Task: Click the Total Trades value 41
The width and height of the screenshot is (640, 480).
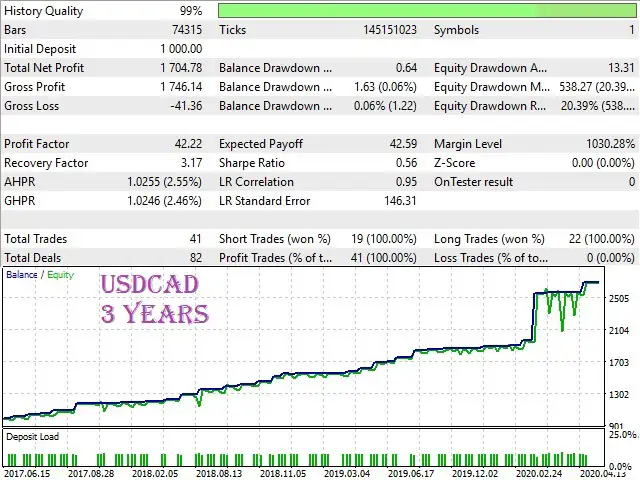Action: click(194, 239)
